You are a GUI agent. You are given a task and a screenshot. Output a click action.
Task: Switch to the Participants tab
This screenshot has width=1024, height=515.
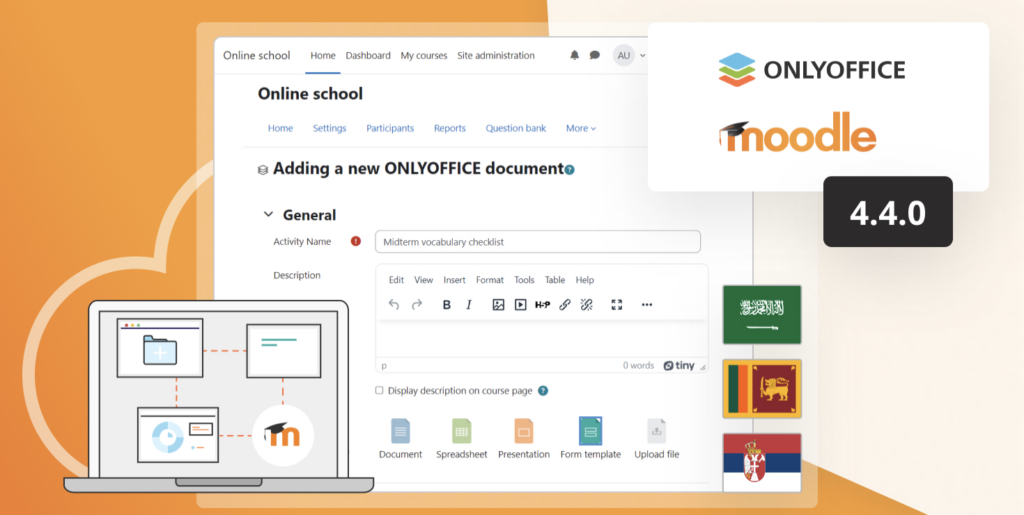390,128
